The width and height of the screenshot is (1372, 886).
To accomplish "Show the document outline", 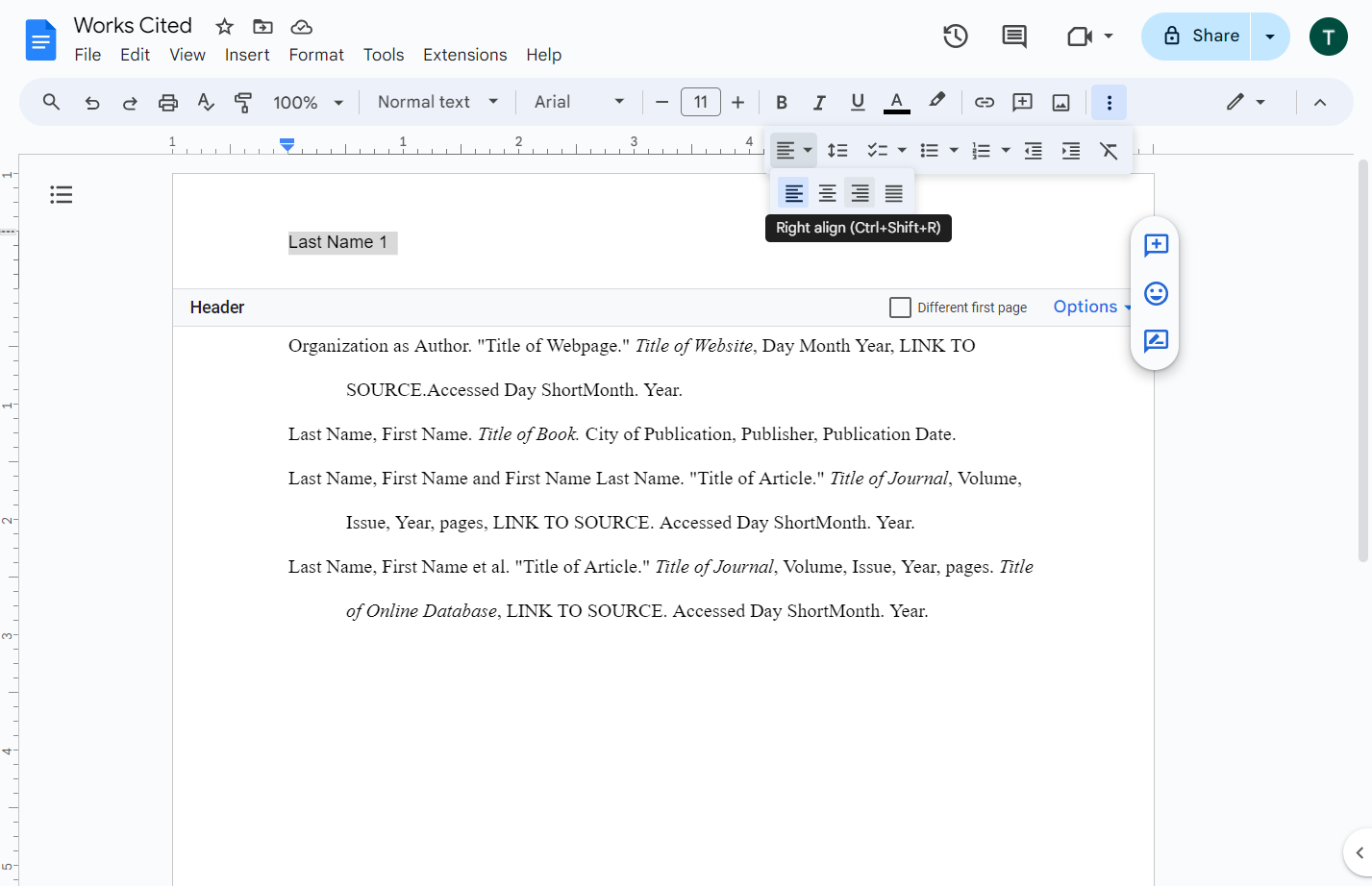I will 62,195.
